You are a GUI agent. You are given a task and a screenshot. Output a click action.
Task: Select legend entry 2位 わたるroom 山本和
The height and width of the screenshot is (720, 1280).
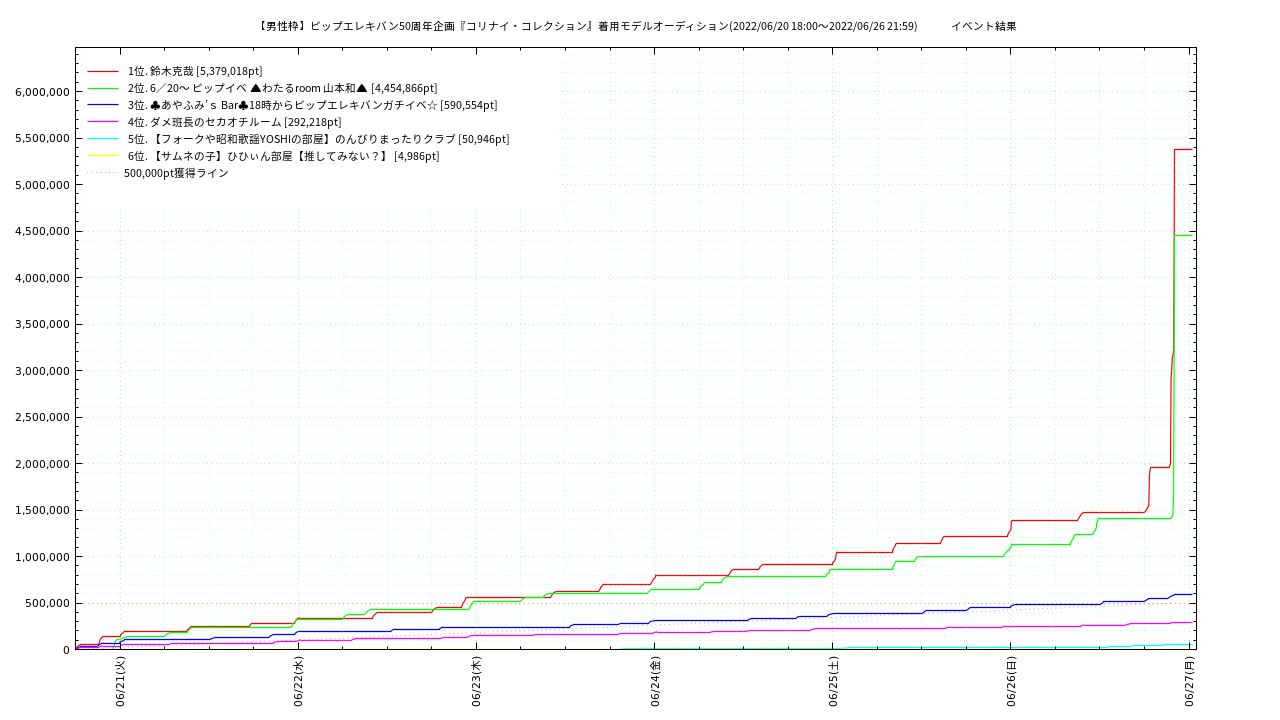click(282, 88)
